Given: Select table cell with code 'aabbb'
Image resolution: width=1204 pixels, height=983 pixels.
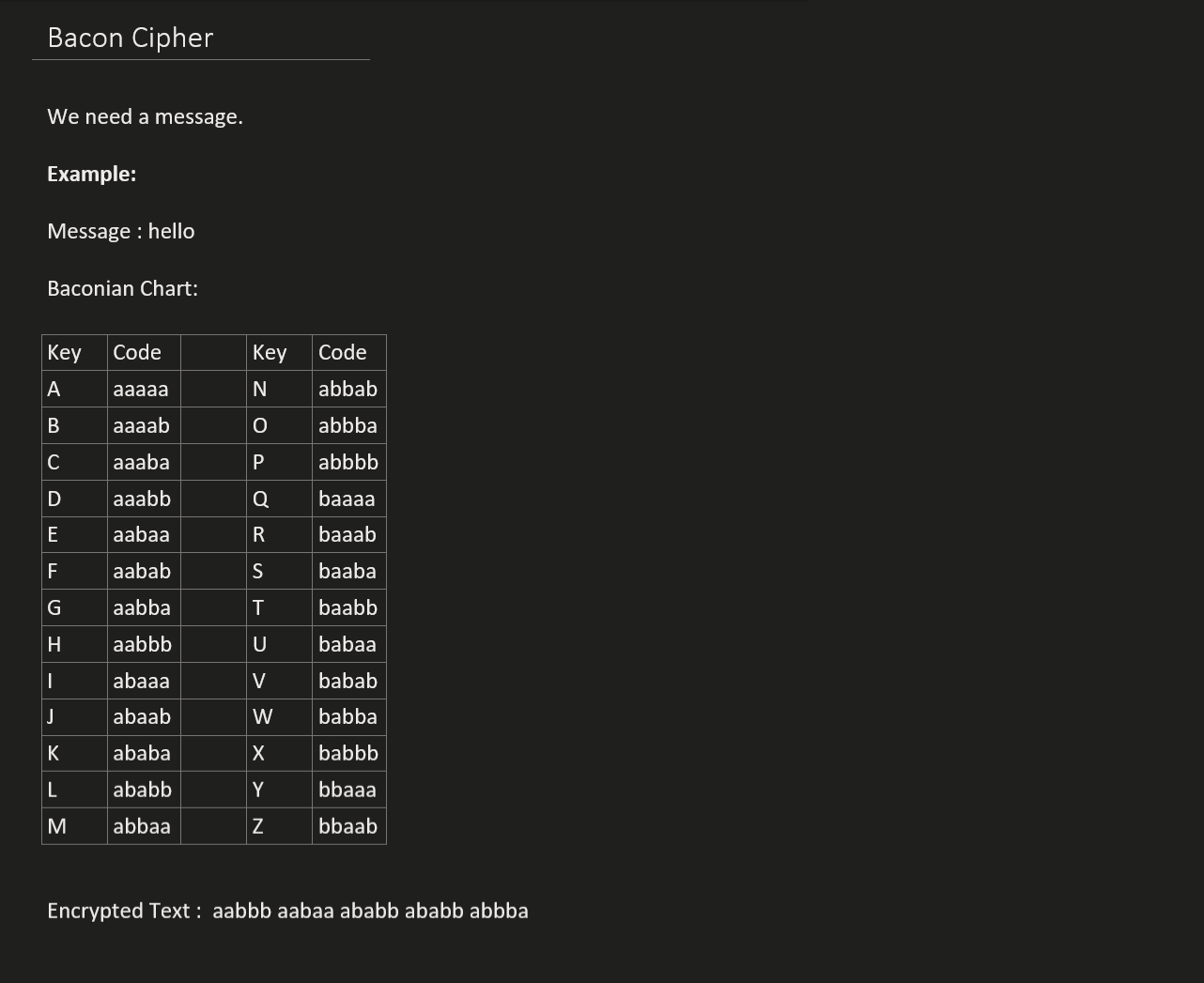Looking at the screenshot, I should tap(144, 644).
